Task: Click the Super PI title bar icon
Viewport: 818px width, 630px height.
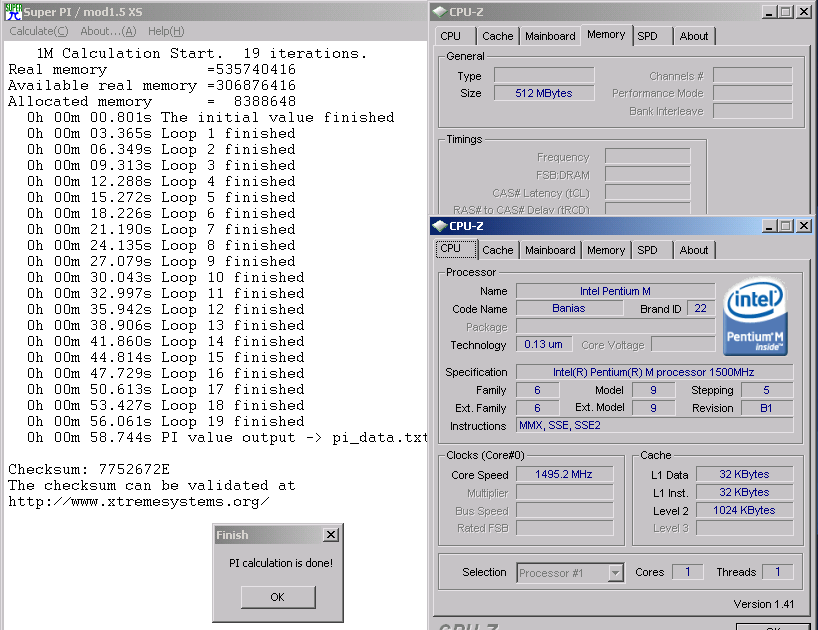Action: pos(13,11)
